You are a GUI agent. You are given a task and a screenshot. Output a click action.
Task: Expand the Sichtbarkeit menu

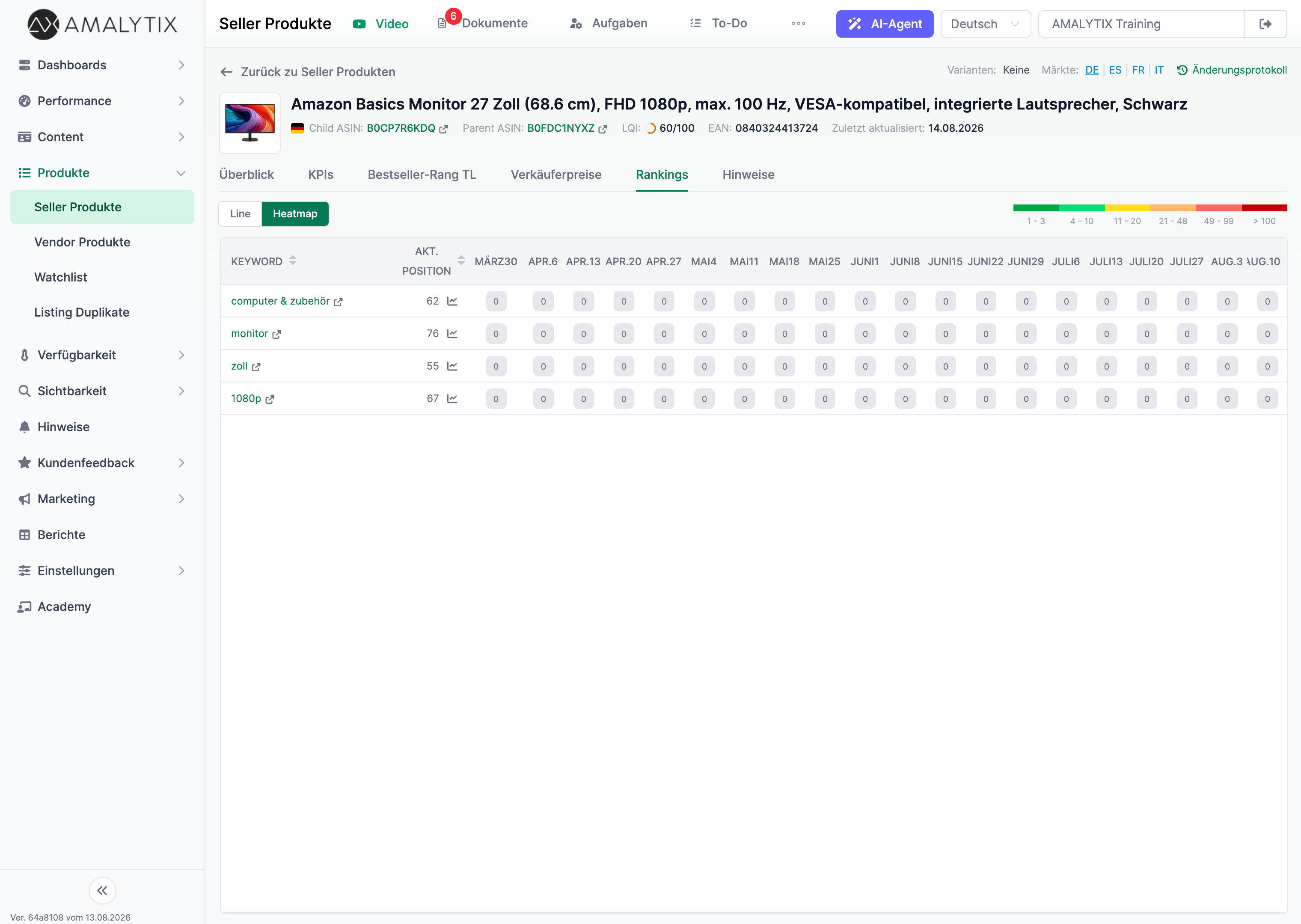(x=102, y=391)
